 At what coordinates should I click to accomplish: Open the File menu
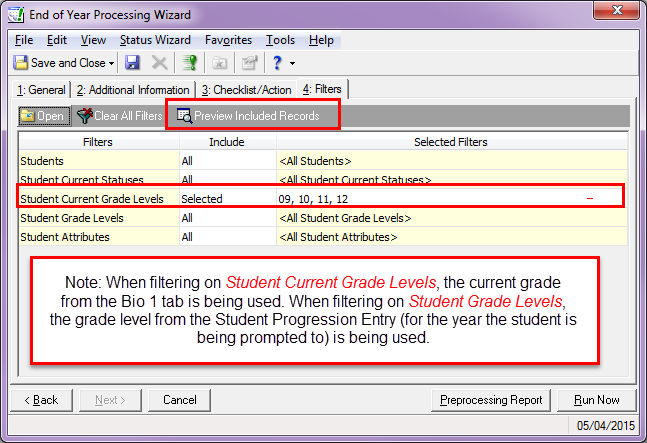[24, 40]
